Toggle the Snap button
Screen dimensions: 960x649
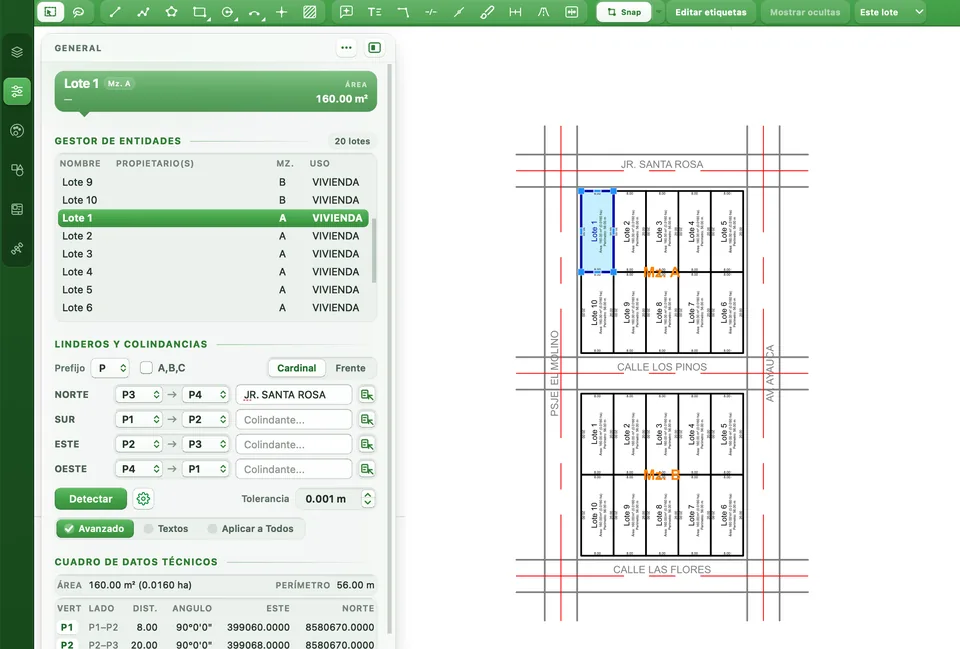[624, 12]
